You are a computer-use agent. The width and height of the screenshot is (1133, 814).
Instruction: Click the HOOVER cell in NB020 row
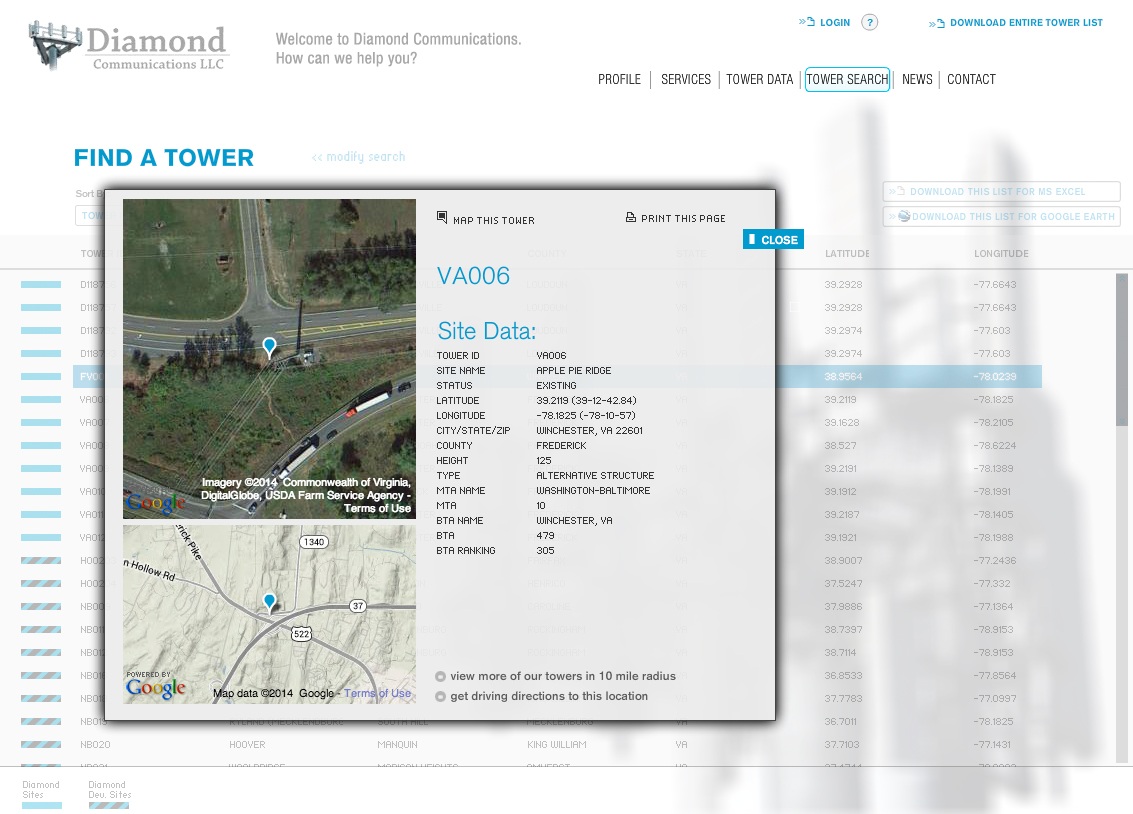(x=247, y=745)
